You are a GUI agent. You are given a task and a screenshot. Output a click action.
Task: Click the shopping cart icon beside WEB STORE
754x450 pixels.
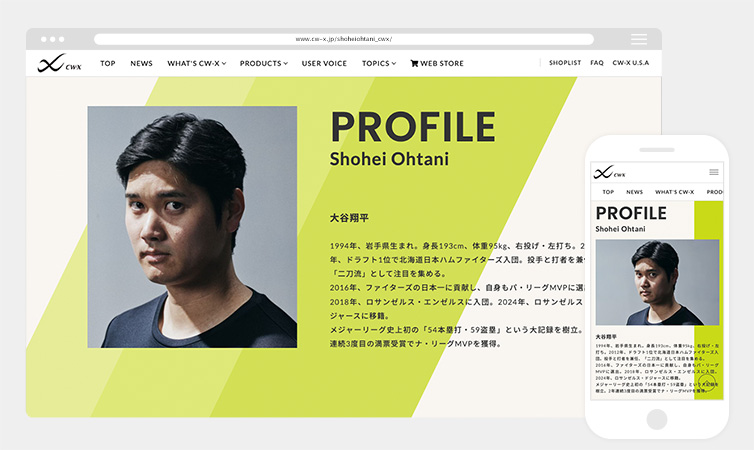(x=414, y=63)
